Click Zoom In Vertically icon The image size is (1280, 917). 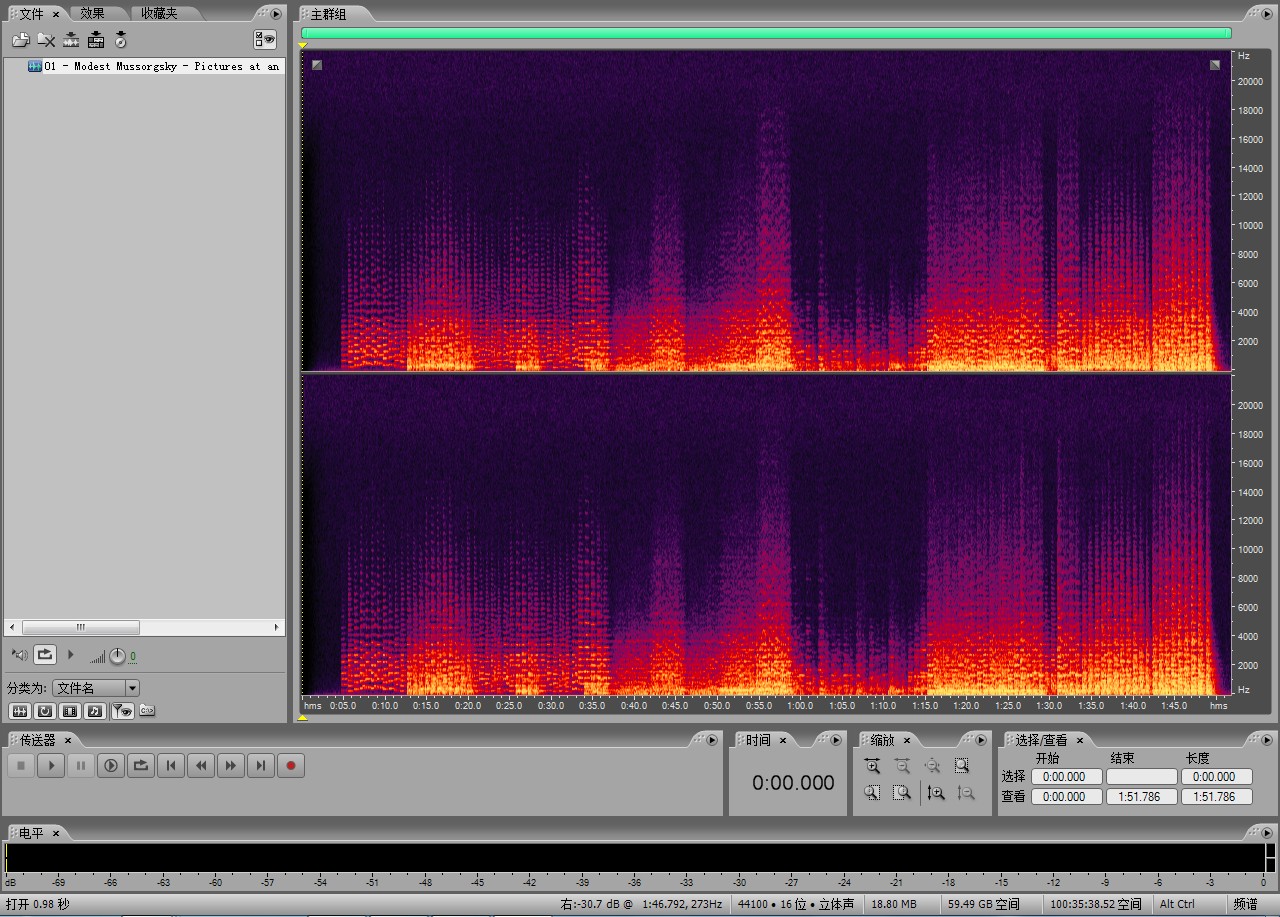[x=936, y=793]
